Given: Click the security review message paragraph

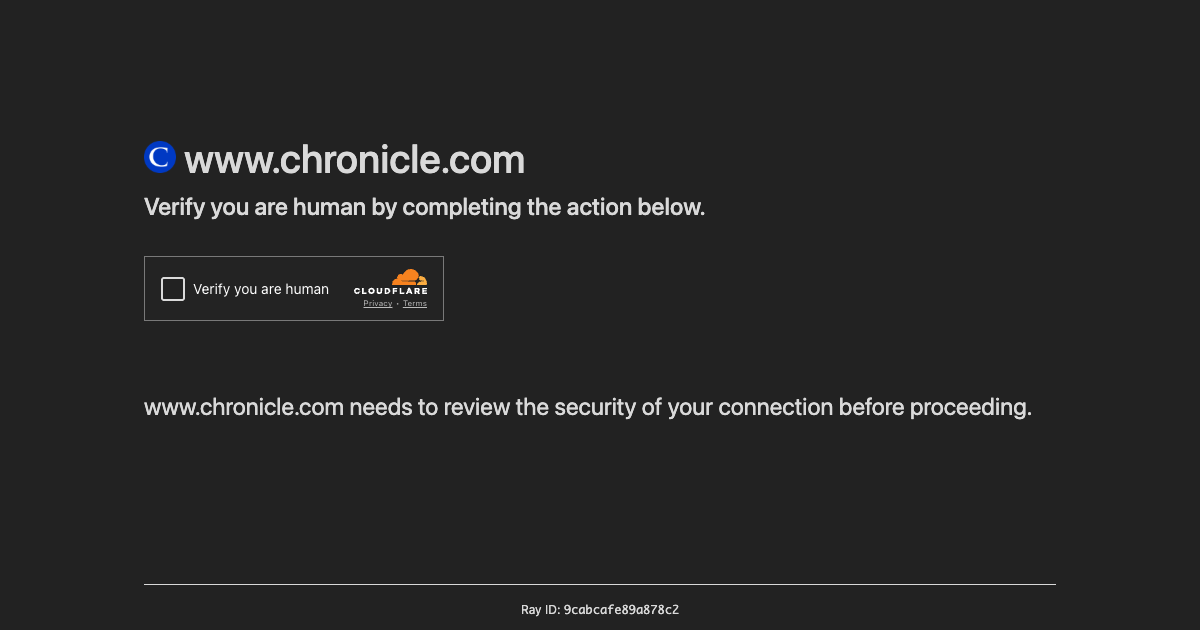Looking at the screenshot, I should pyautogui.click(x=588, y=408).
